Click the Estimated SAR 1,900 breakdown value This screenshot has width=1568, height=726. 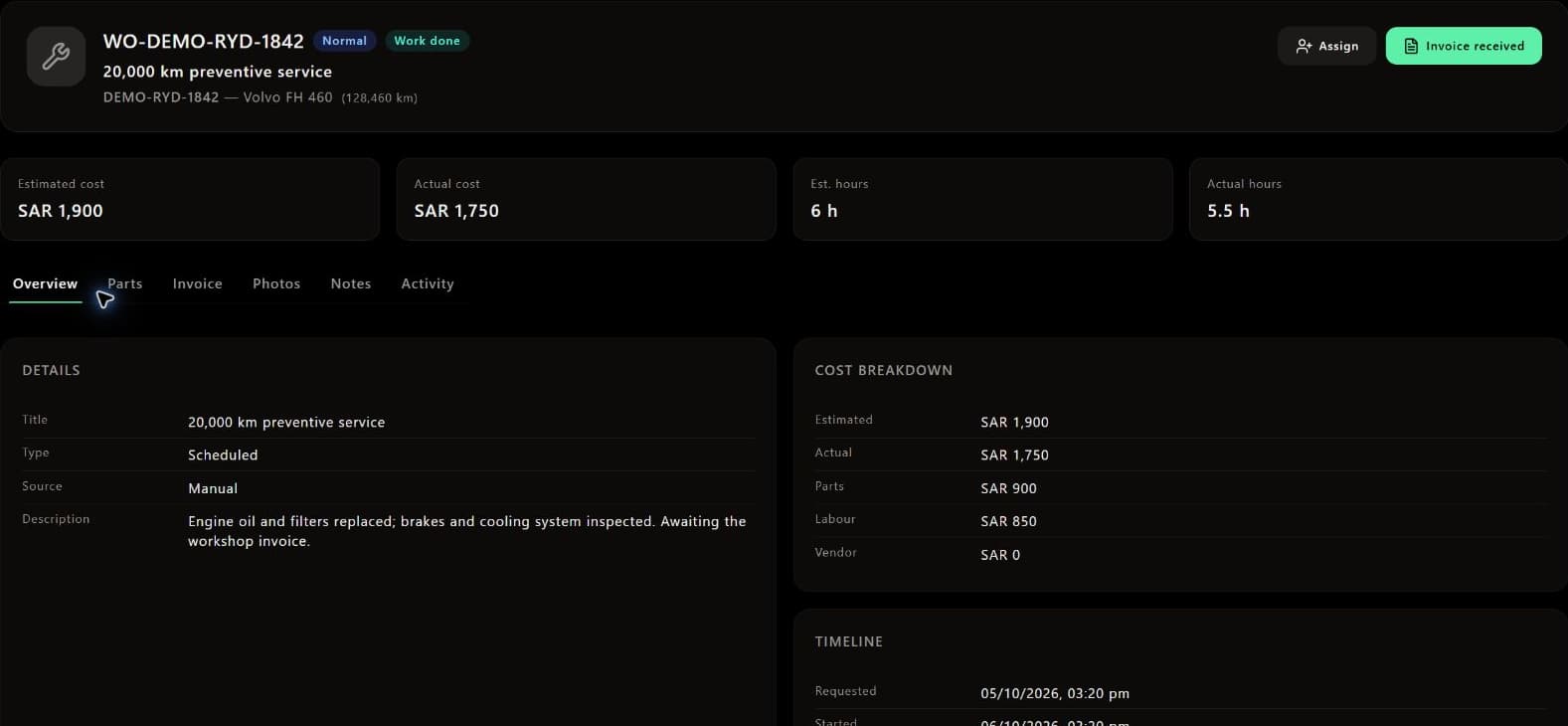[x=1014, y=422]
